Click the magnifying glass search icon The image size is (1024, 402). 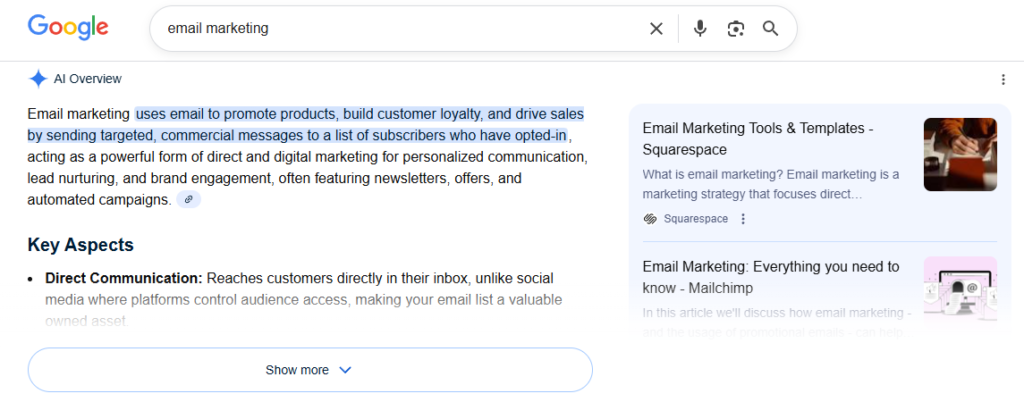770,29
